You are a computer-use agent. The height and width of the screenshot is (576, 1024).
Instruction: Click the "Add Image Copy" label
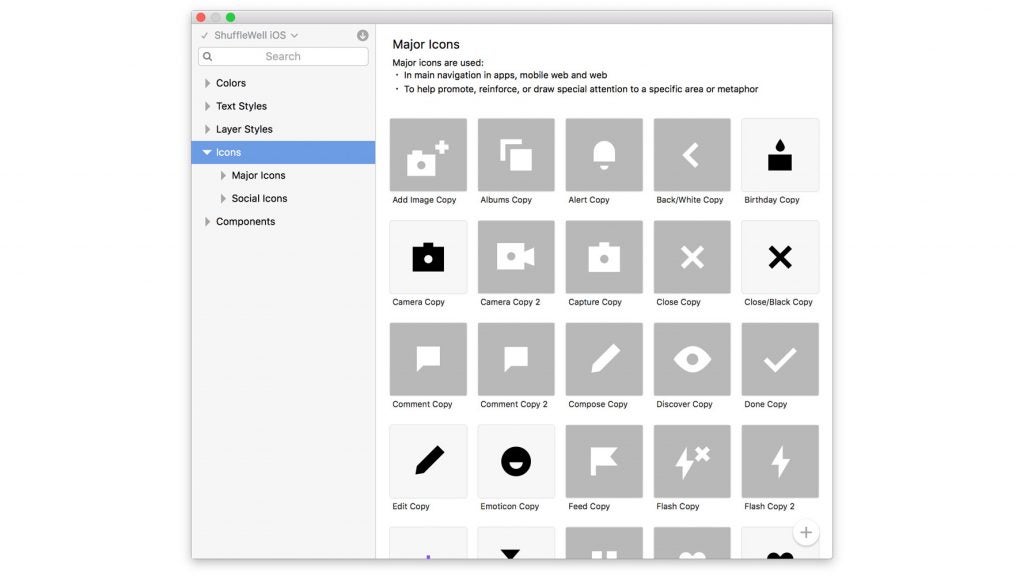click(424, 200)
